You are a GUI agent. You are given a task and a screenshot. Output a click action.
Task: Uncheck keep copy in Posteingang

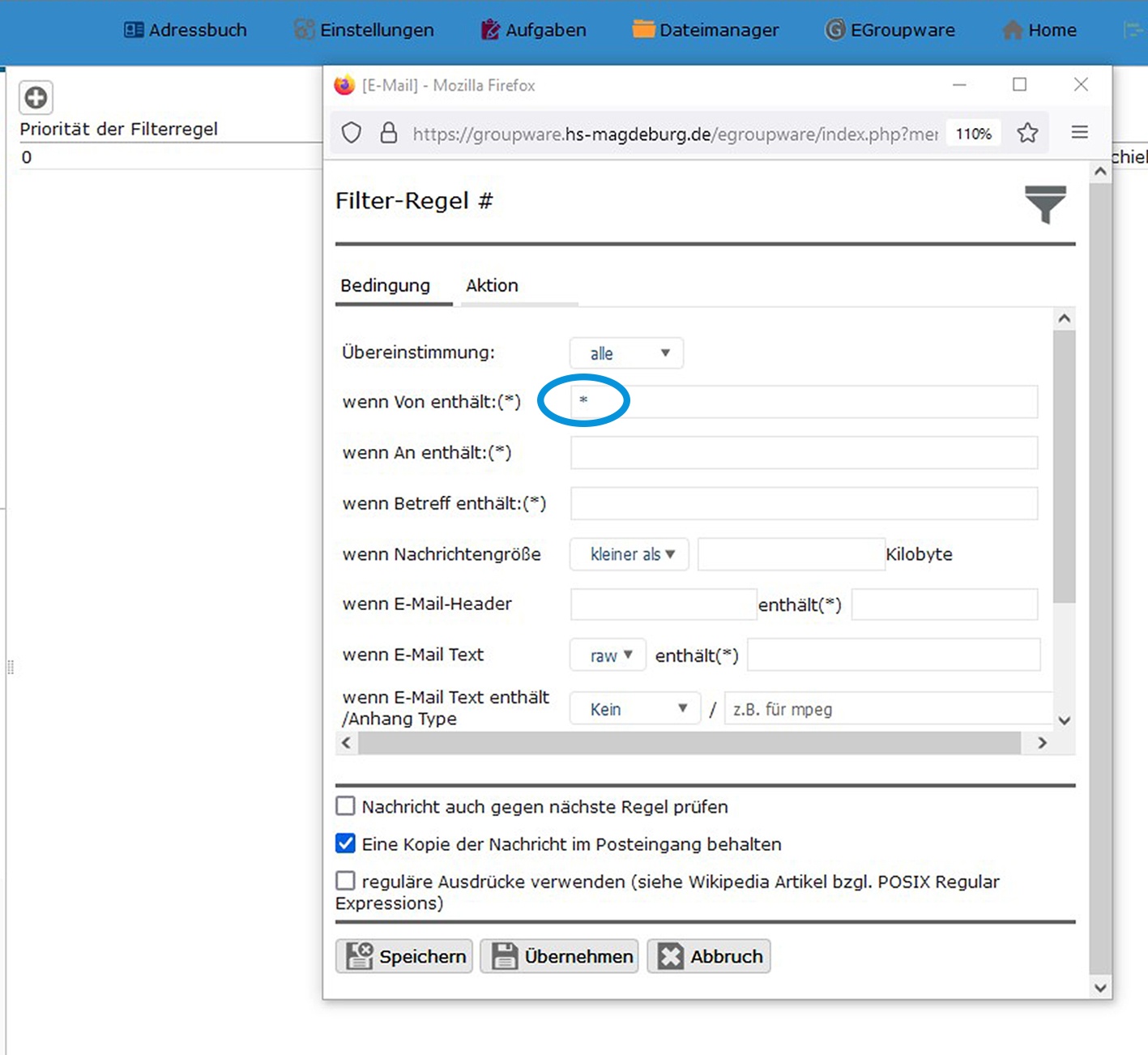pos(346,844)
